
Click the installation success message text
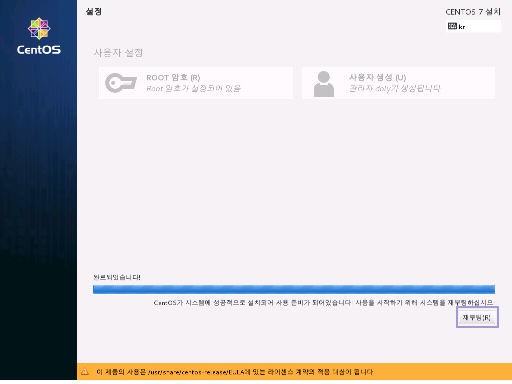click(x=323, y=302)
